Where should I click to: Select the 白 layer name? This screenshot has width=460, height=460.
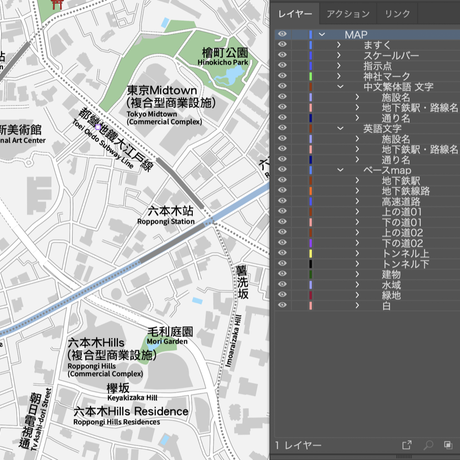(386, 306)
